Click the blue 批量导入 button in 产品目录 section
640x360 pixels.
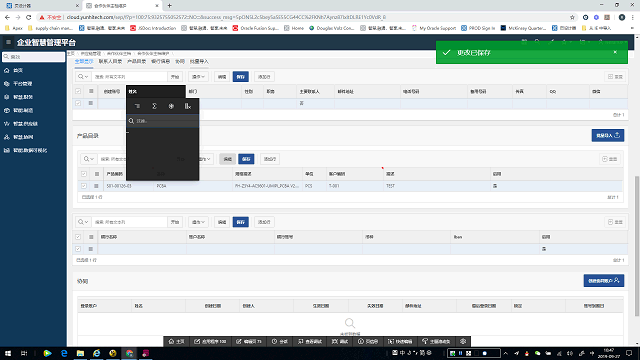[x=608, y=136]
